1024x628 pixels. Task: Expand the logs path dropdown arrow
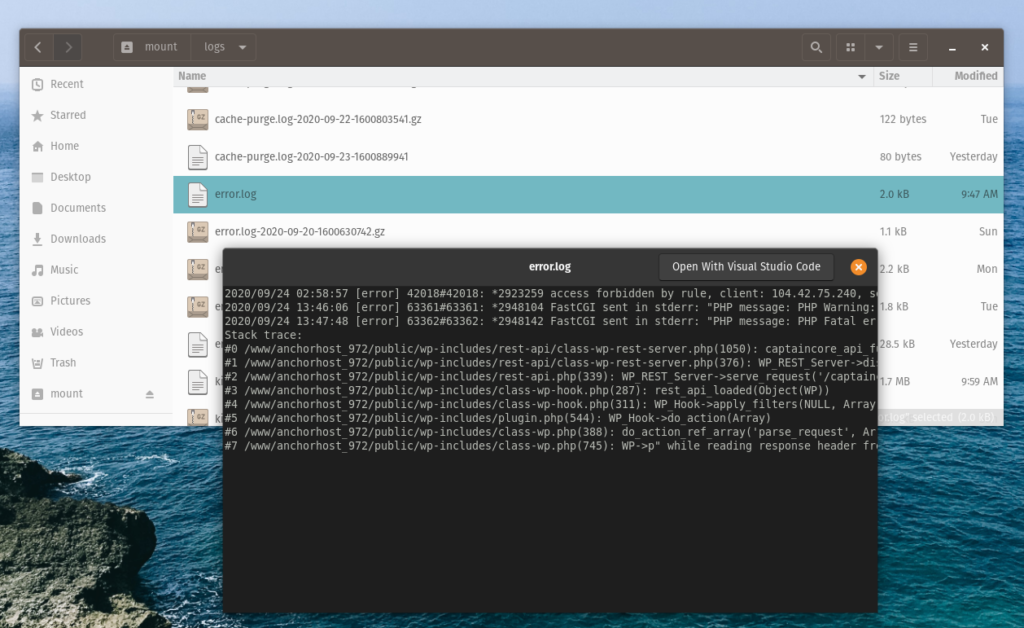pyautogui.click(x=242, y=47)
